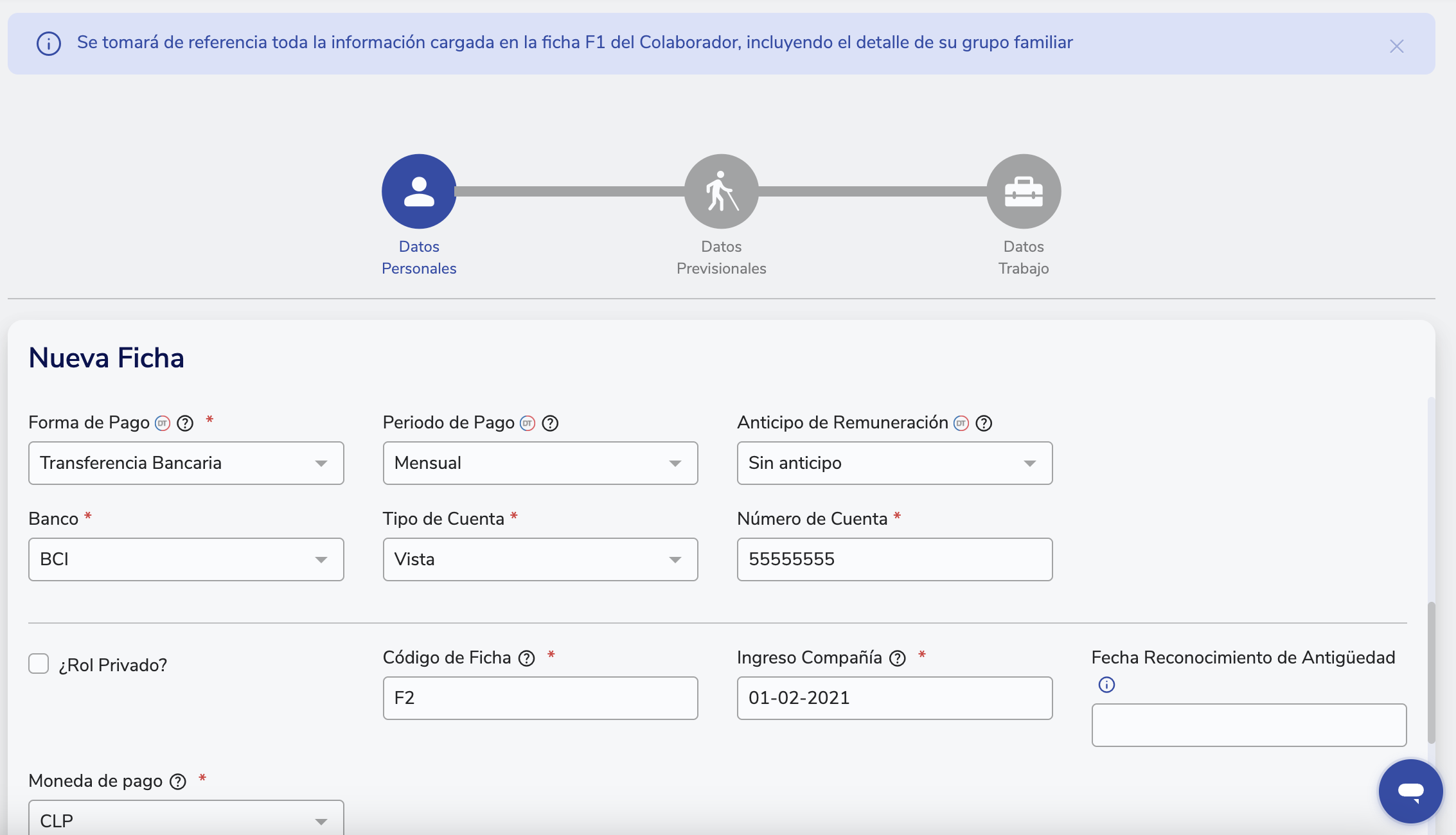Open the Anticipo de Remuneración dropdown
Viewport: 1456px width, 835px height.
pyautogui.click(x=894, y=463)
